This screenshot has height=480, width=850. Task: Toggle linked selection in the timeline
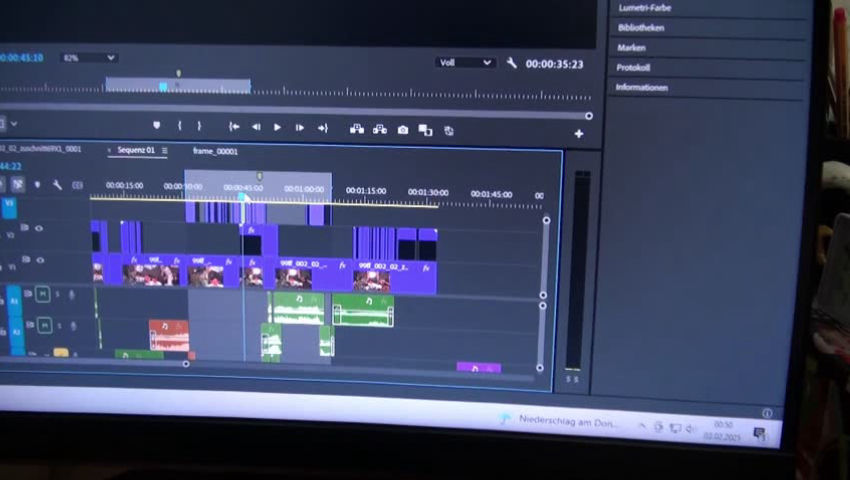click(x=18, y=185)
